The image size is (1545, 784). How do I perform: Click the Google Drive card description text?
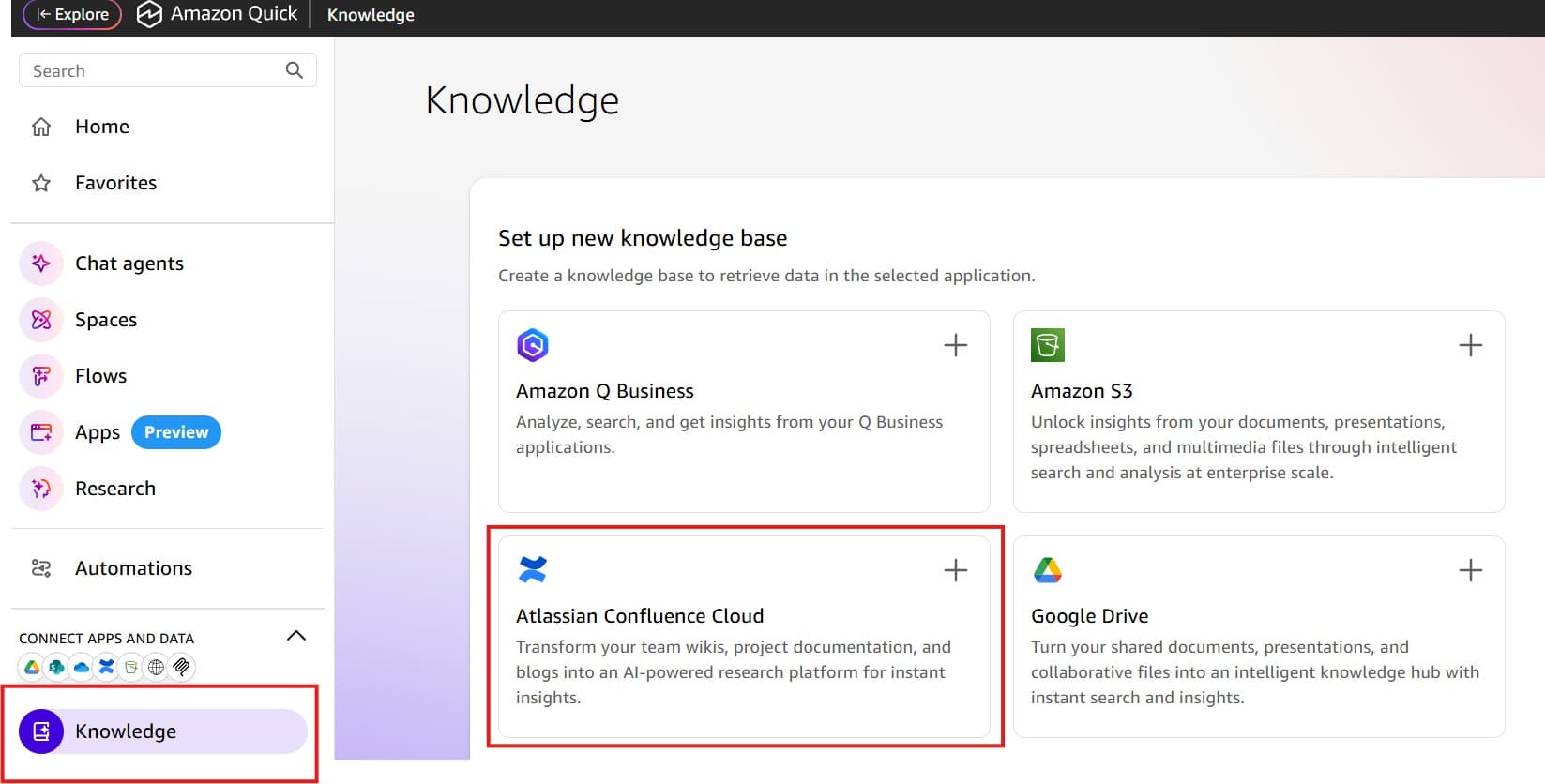pyautogui.click(x=1255, y=672)
